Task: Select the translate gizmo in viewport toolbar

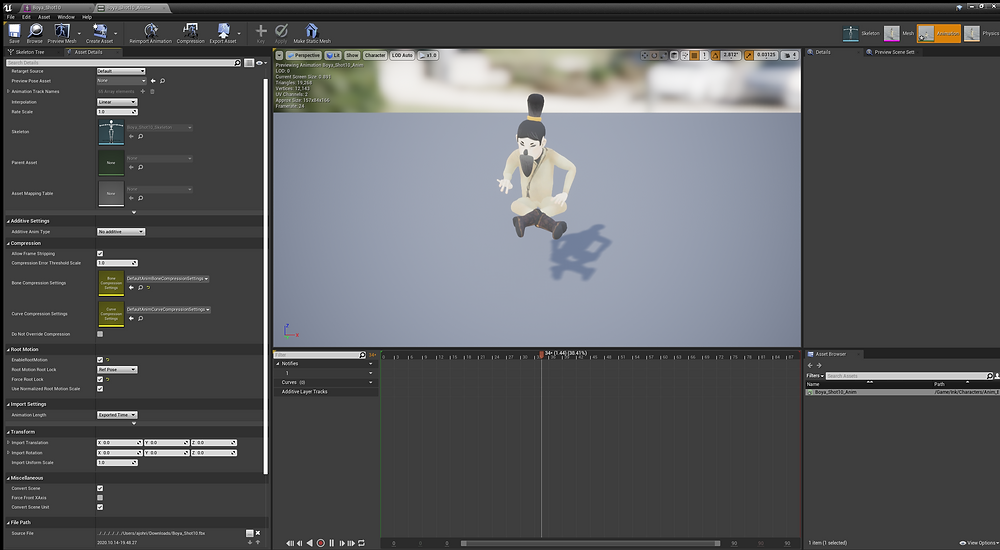Action: (x=645, y=56)
